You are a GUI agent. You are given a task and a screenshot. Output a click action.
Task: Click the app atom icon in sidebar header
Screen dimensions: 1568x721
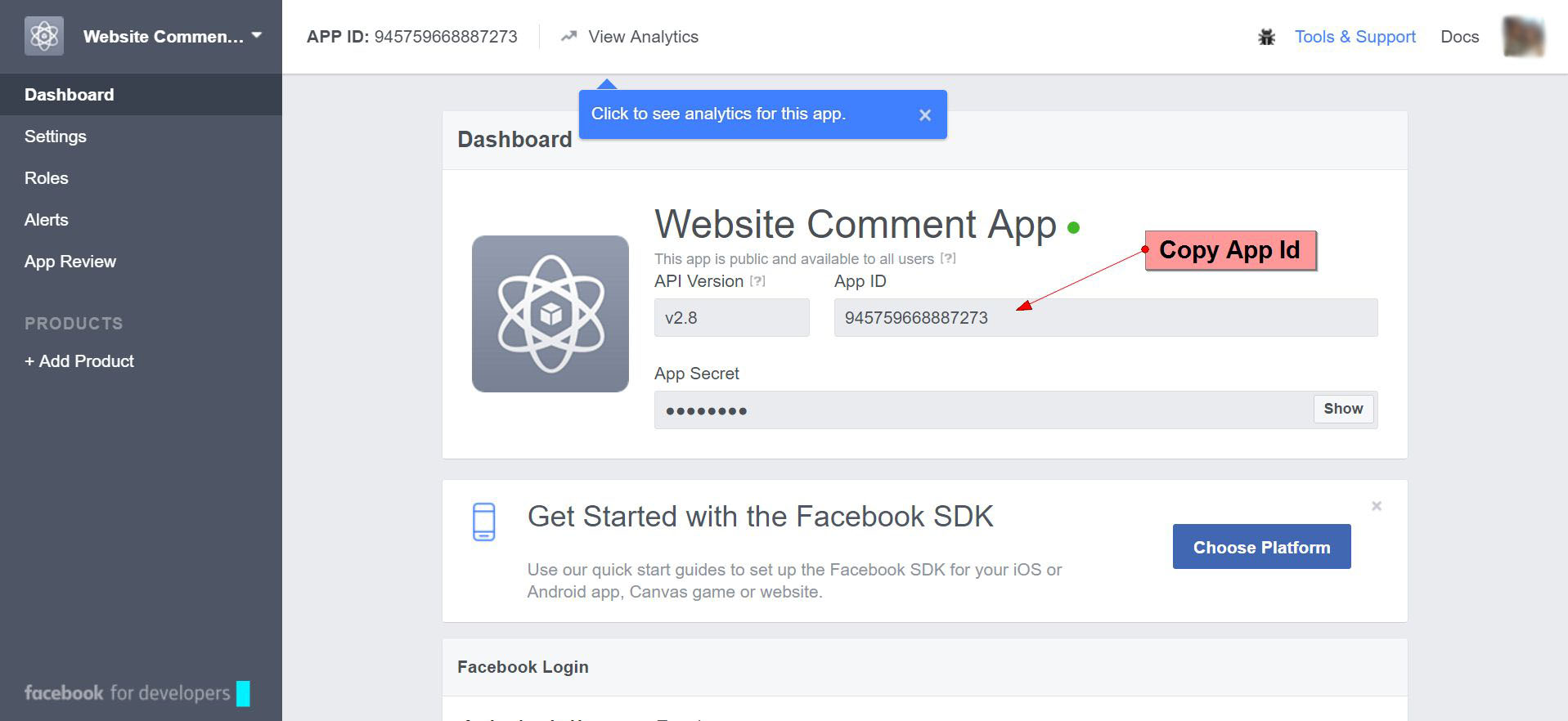pos(44,36)
